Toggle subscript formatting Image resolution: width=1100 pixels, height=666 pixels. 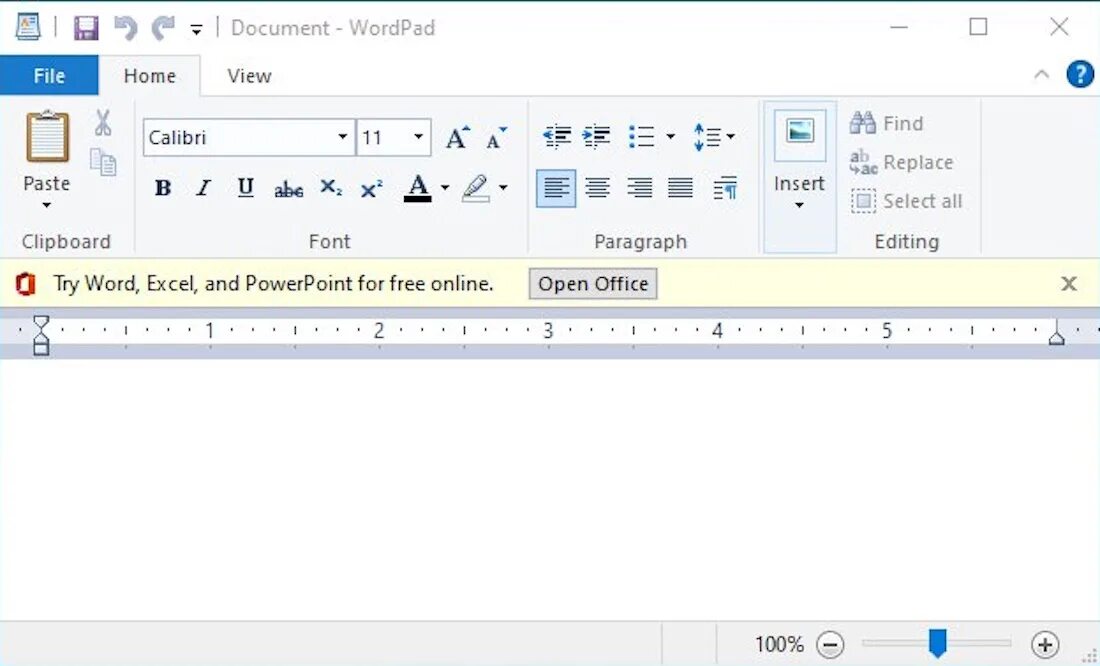coord(331,188)
